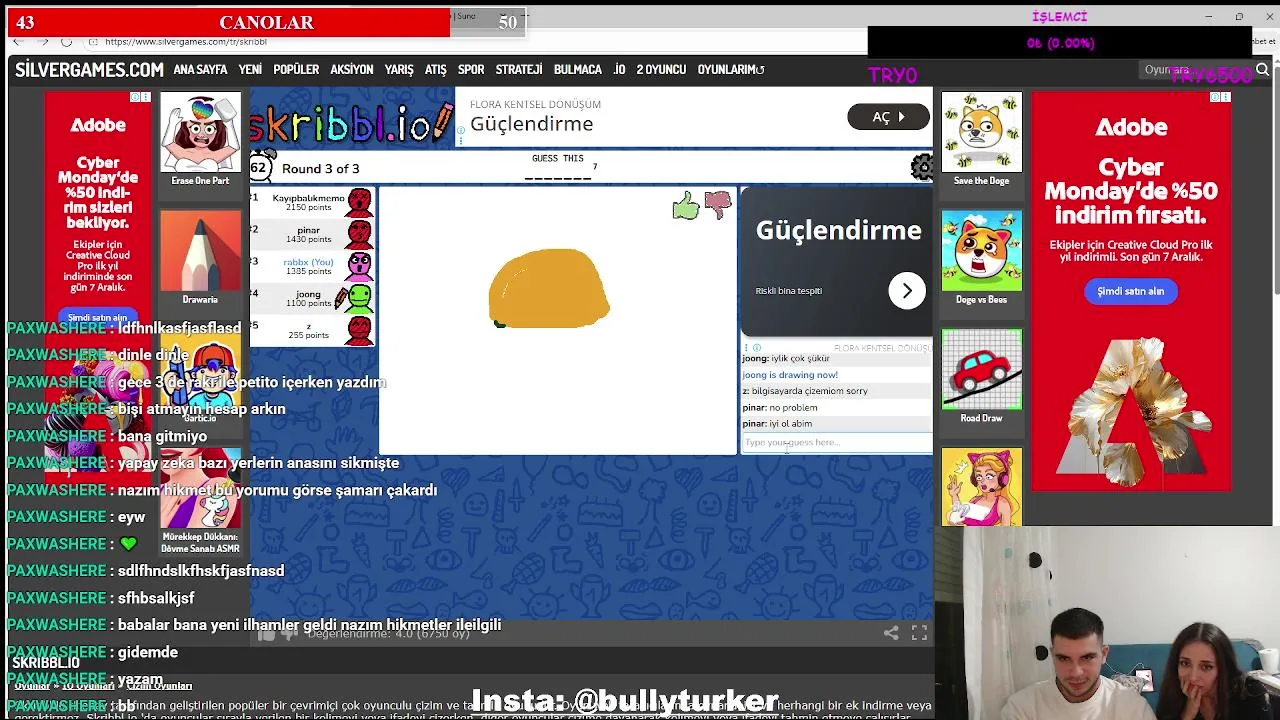1280x720 pixels.
Task: Share the game with the share icon
Action: coord(891,633)
